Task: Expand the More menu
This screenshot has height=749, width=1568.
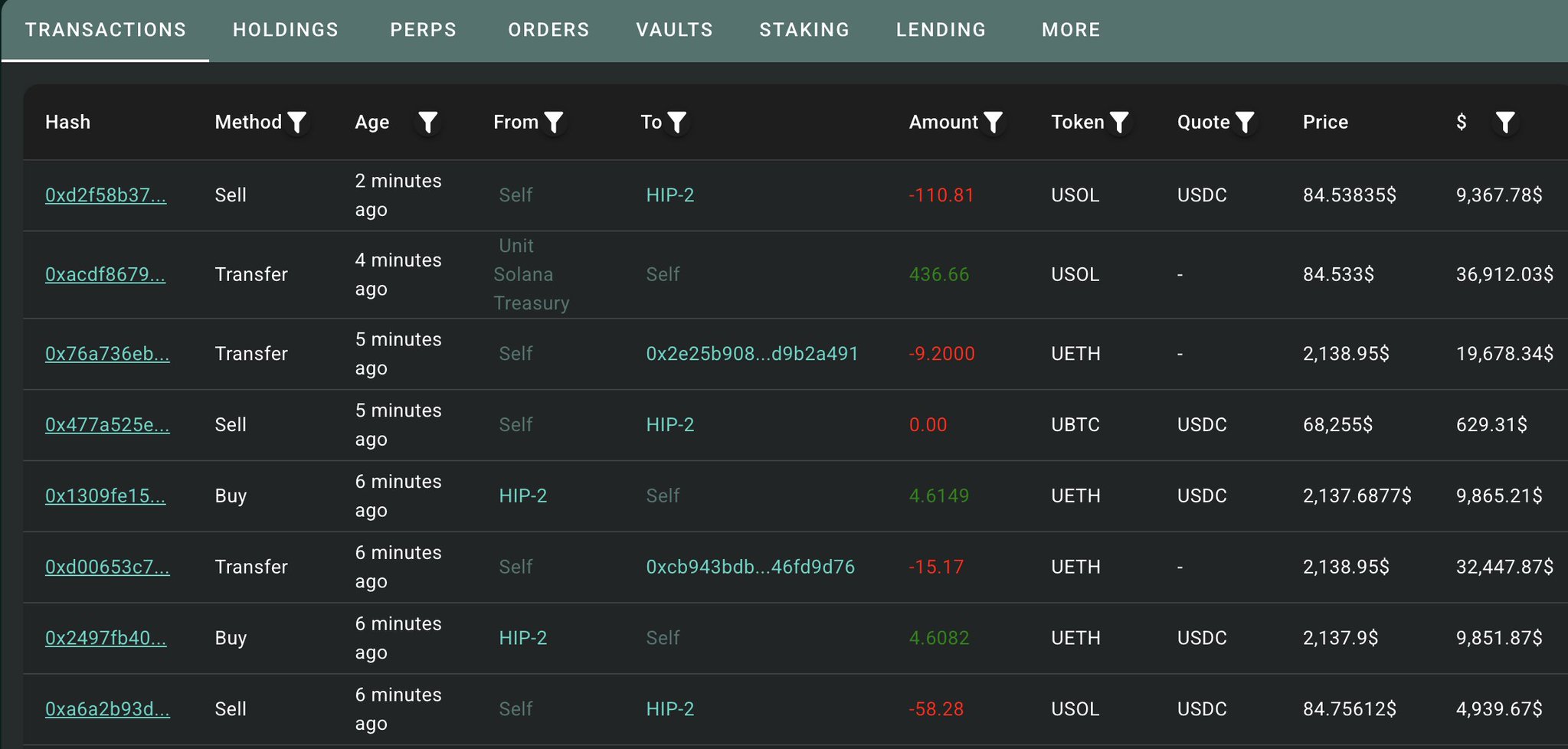Action: [1071, 30]
